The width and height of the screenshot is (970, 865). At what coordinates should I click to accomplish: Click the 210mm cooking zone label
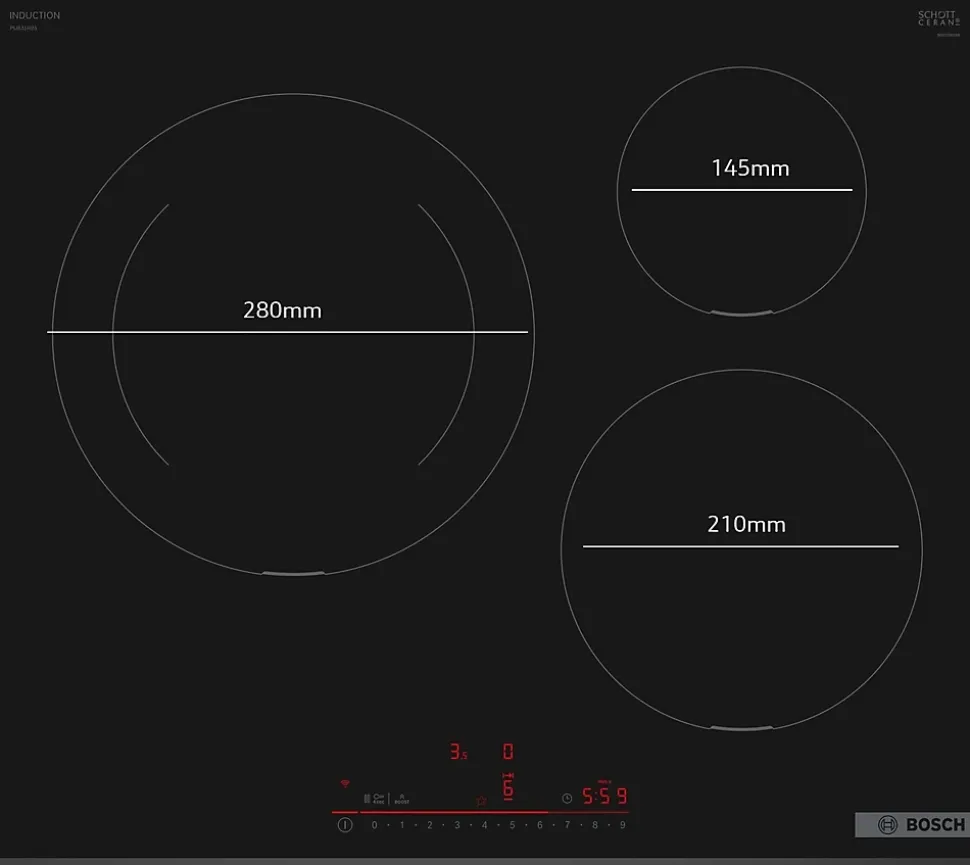(746, 524)
